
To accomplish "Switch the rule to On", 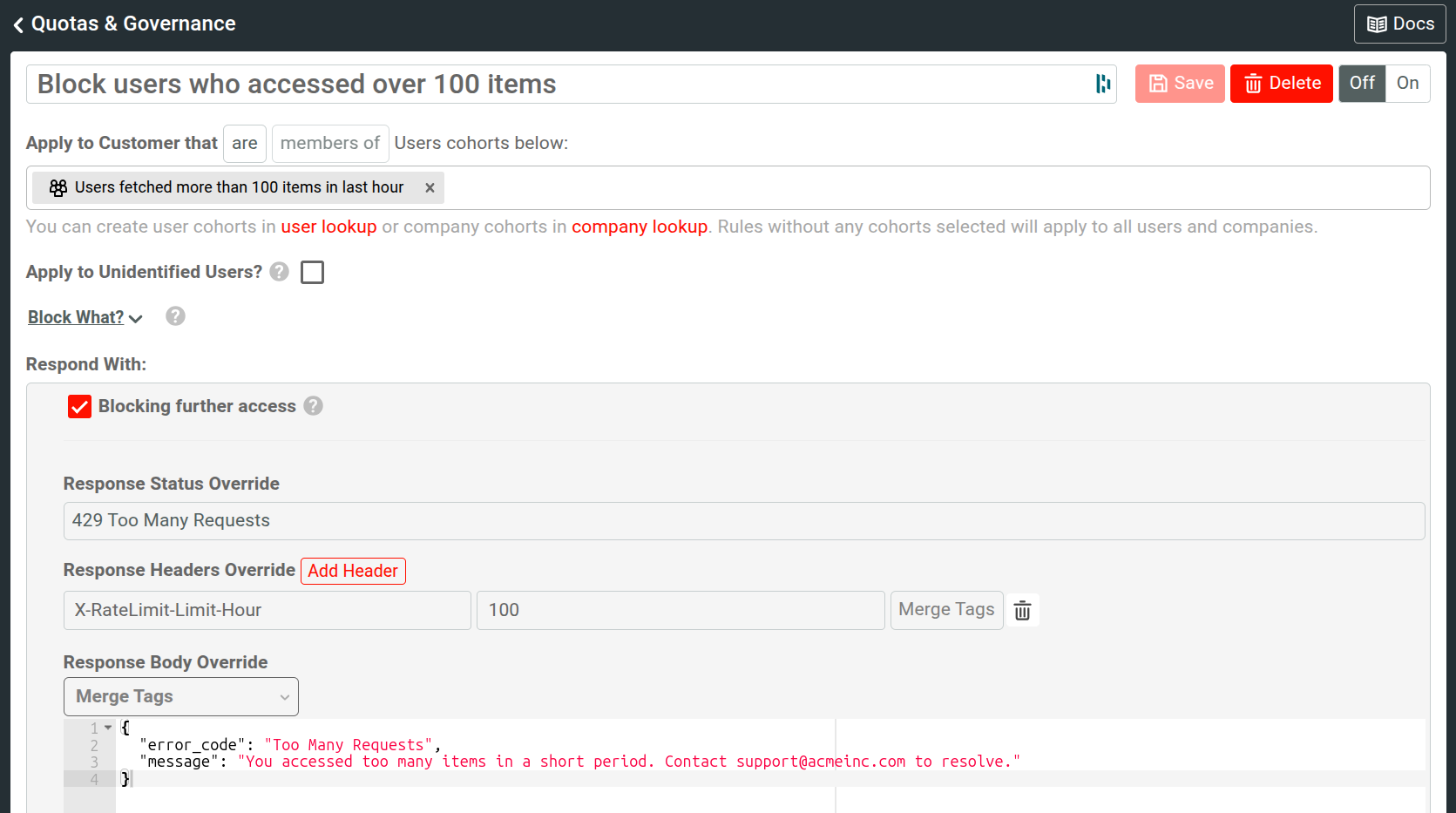I will pos(1407,84).
